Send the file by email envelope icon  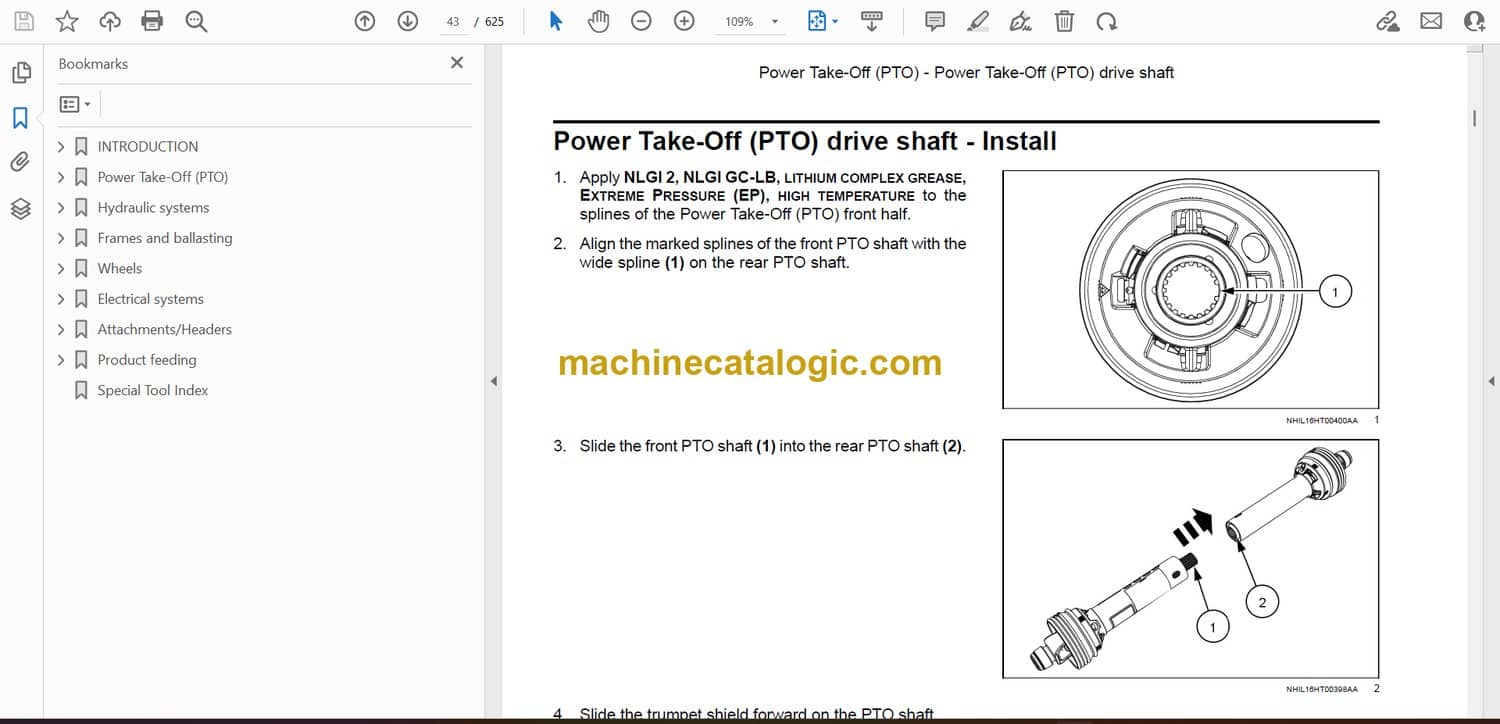pyautogui.click(x=1431, y=21)
